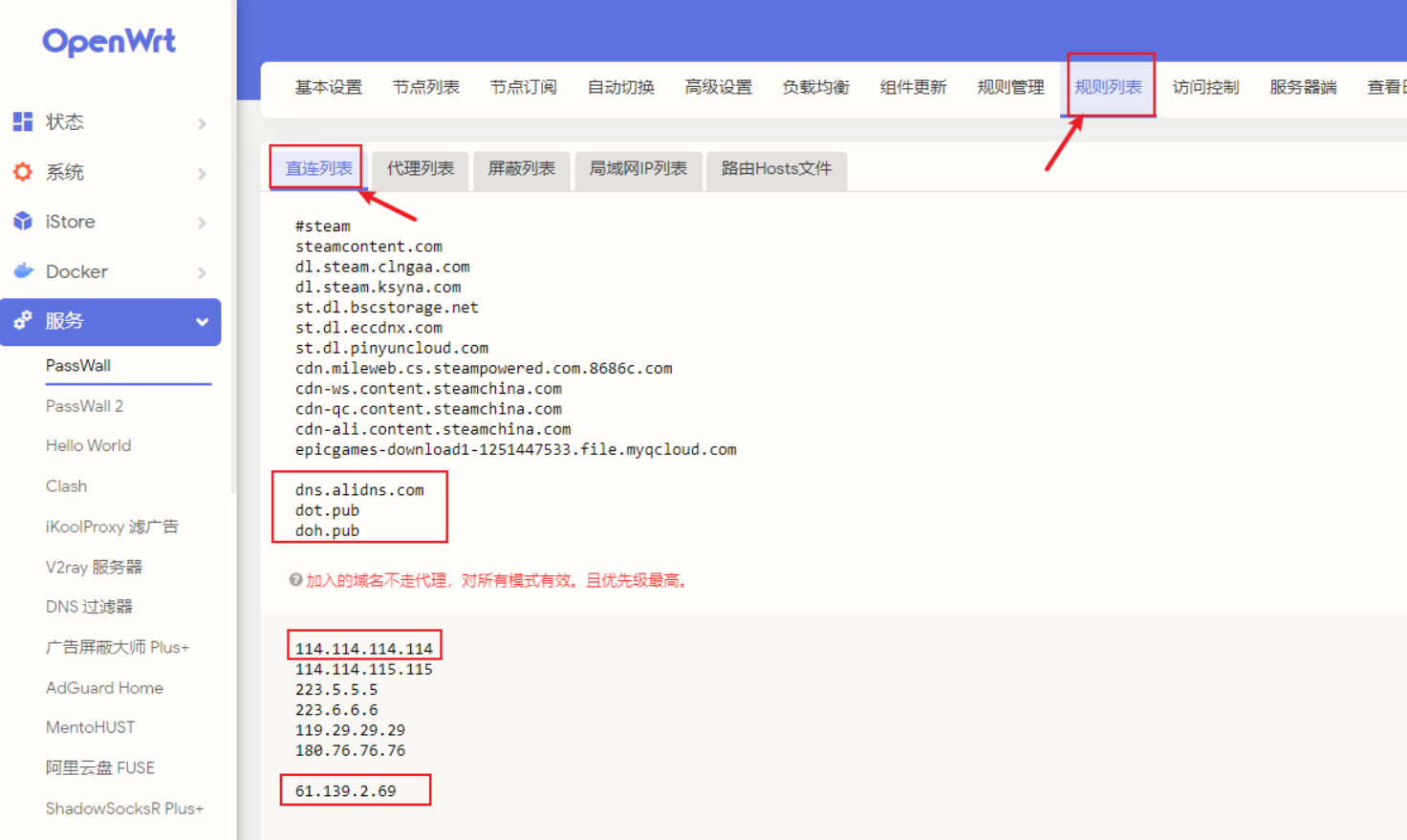Open the Clash service page
This screenshot has height=840, width=1407.
(67, 485)
